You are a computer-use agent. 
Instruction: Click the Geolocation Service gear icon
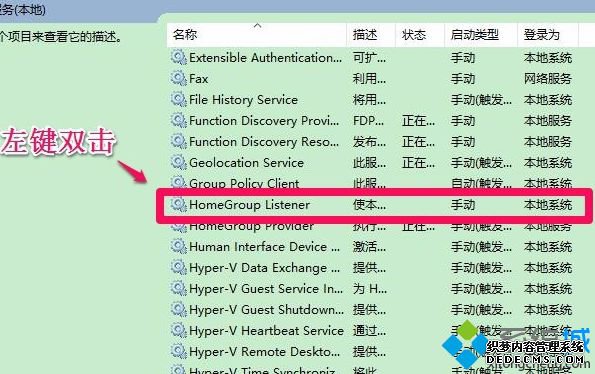pos(178,162)
